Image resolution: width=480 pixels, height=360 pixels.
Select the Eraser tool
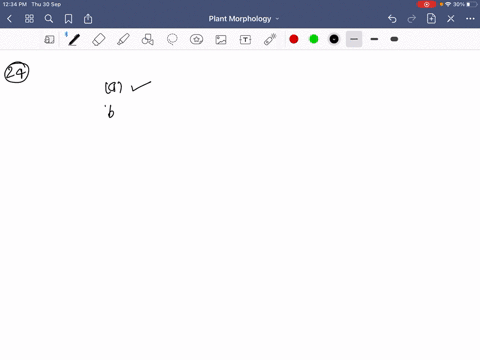pyautogui.click(x=99, y=40)
